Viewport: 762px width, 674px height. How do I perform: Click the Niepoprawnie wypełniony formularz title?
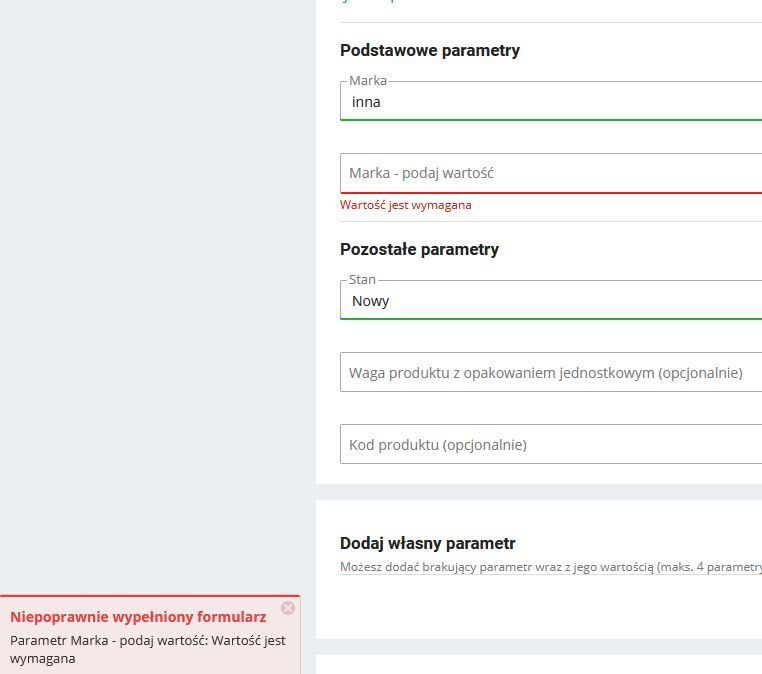coord(138,617)
